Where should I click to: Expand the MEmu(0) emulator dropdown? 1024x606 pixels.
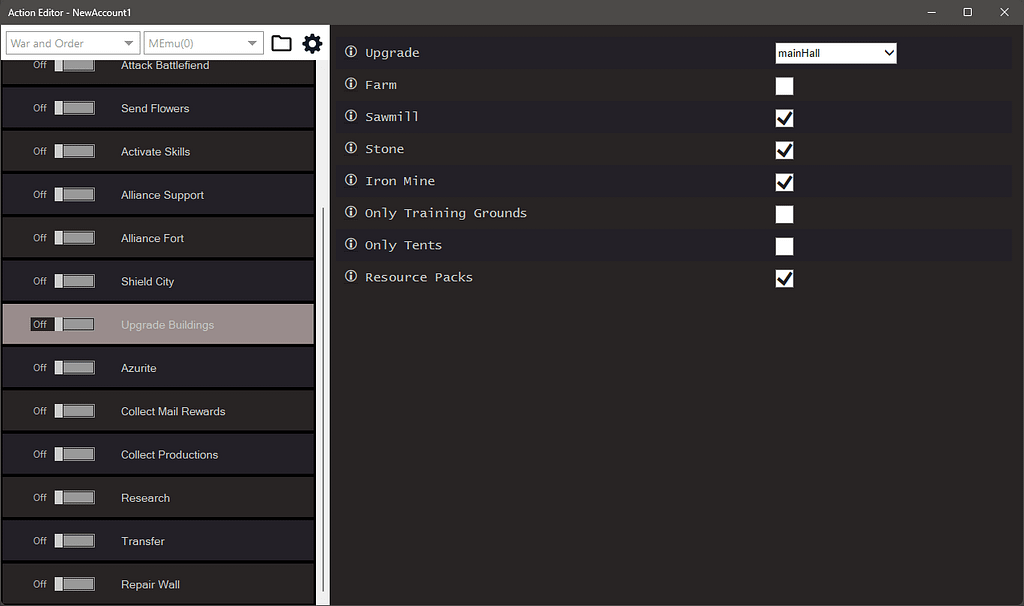click(203, 43)
